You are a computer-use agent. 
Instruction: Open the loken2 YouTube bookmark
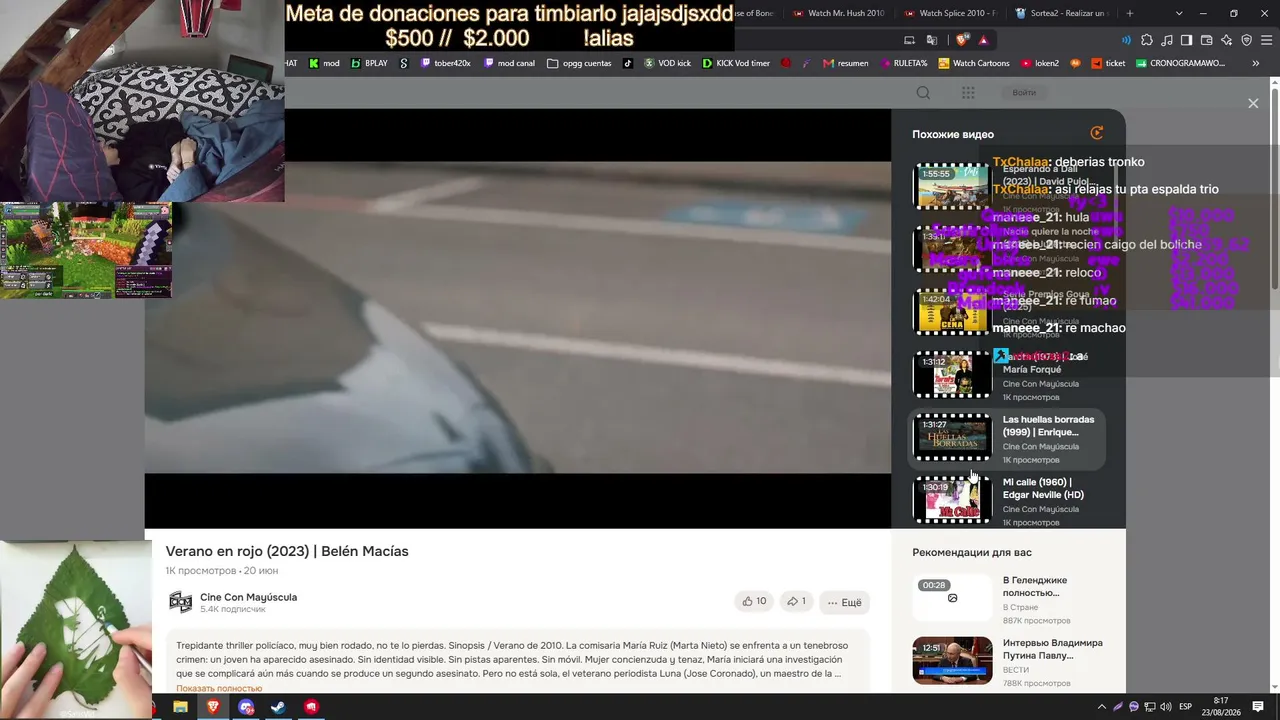coord(1040,63)
